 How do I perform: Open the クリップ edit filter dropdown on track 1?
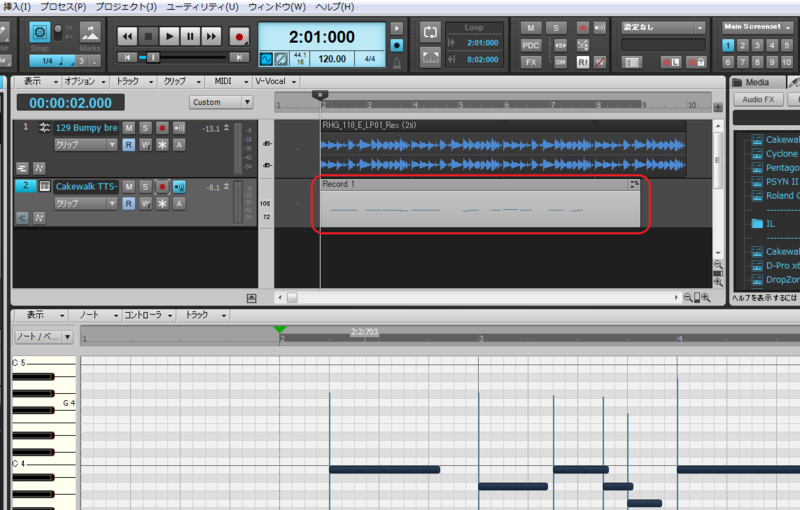point(86,145)
